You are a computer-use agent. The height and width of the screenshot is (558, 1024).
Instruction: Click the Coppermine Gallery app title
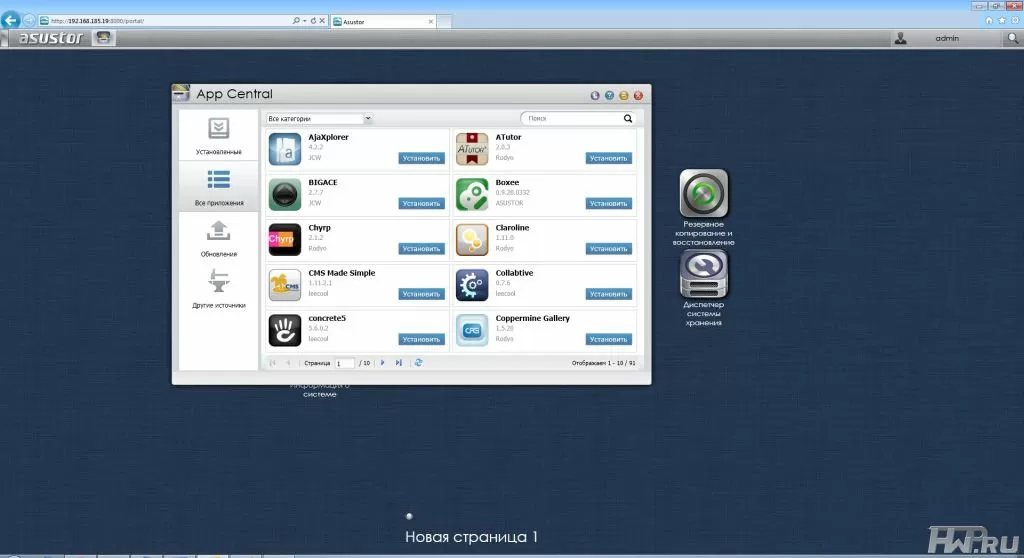click(x=532, y=318)
